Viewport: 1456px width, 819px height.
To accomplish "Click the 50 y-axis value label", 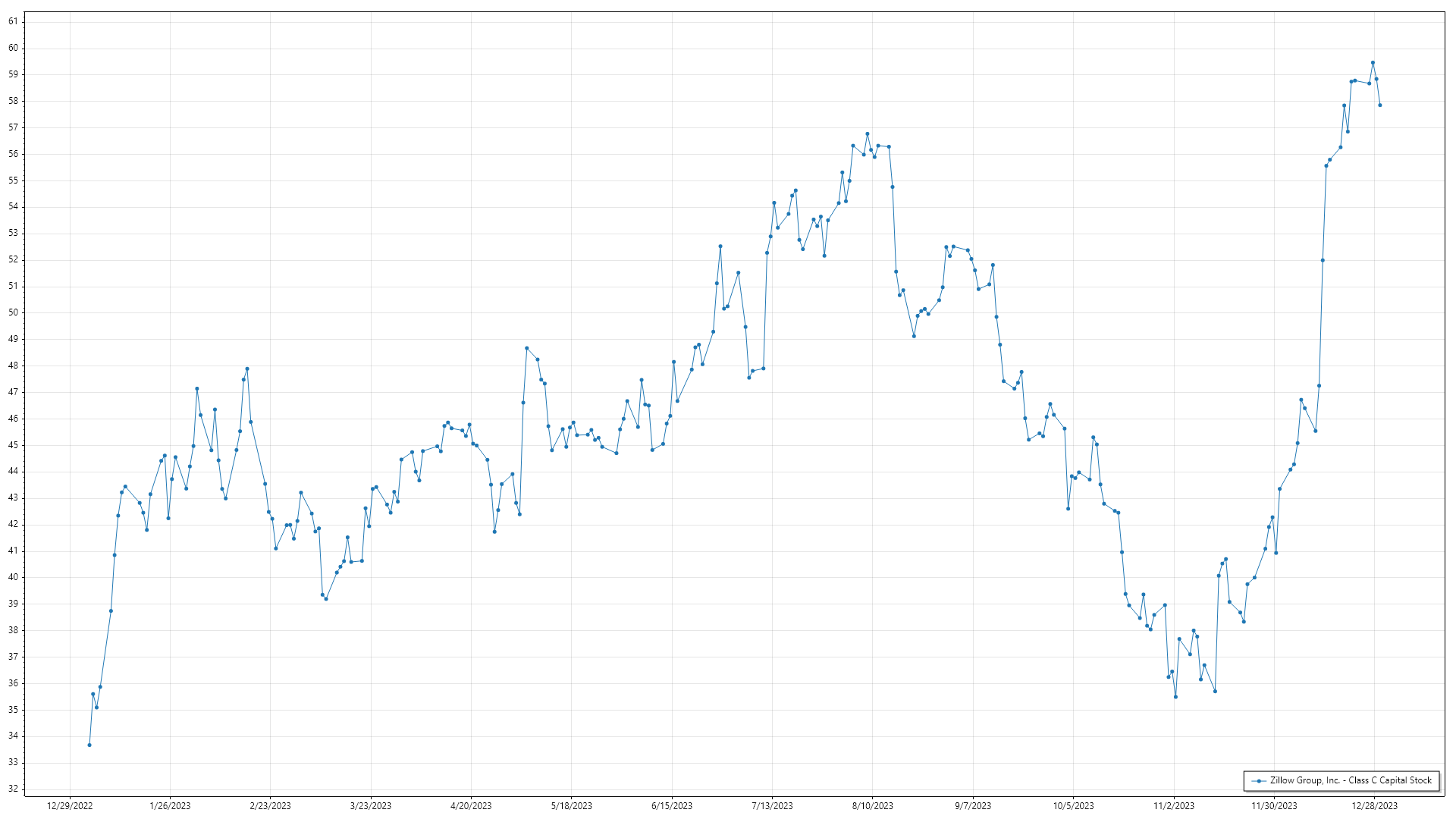I will (13, 312).
